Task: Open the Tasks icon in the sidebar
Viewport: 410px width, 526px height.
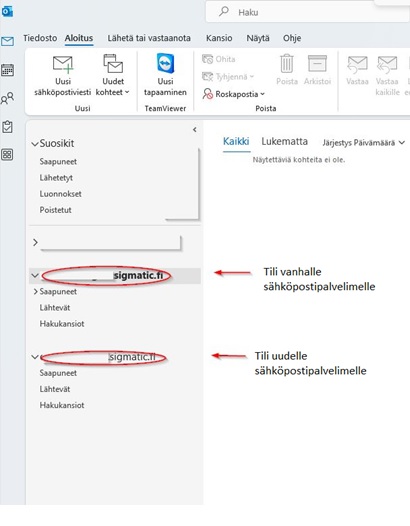Action: (7, 127)
